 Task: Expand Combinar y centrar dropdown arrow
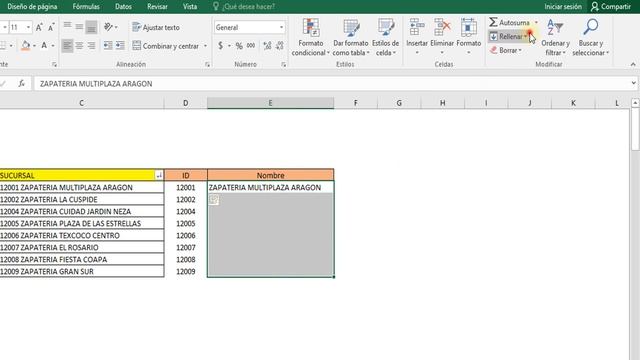click(205, 46)
